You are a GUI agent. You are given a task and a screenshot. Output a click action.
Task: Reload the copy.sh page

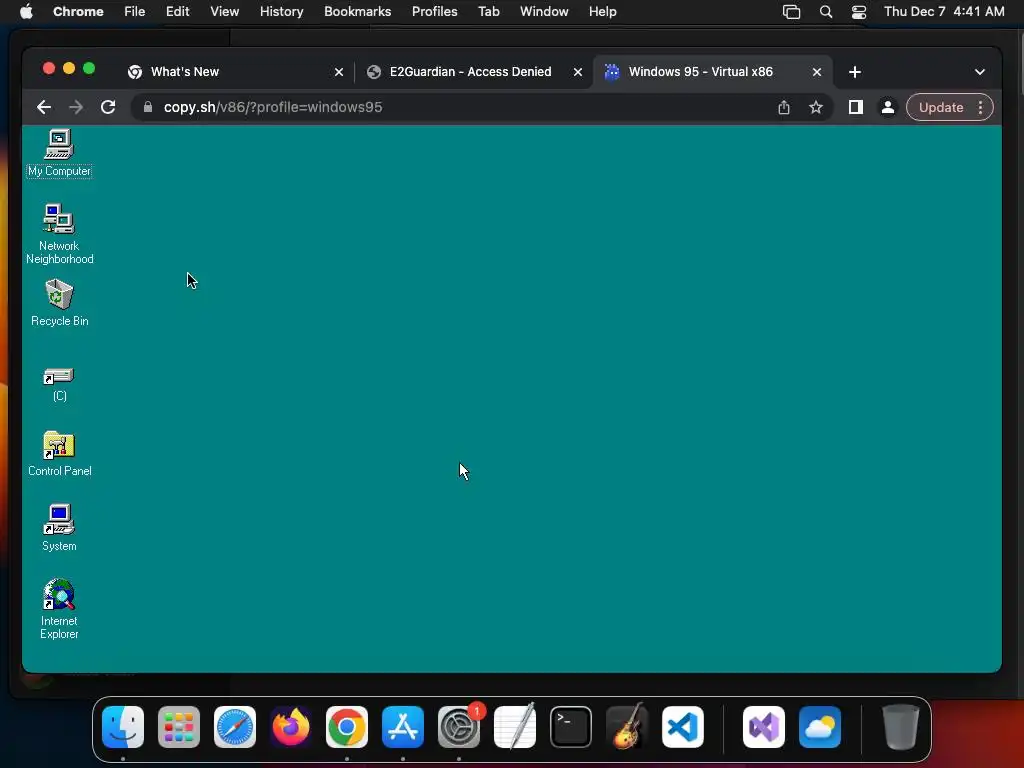[108, 107]
